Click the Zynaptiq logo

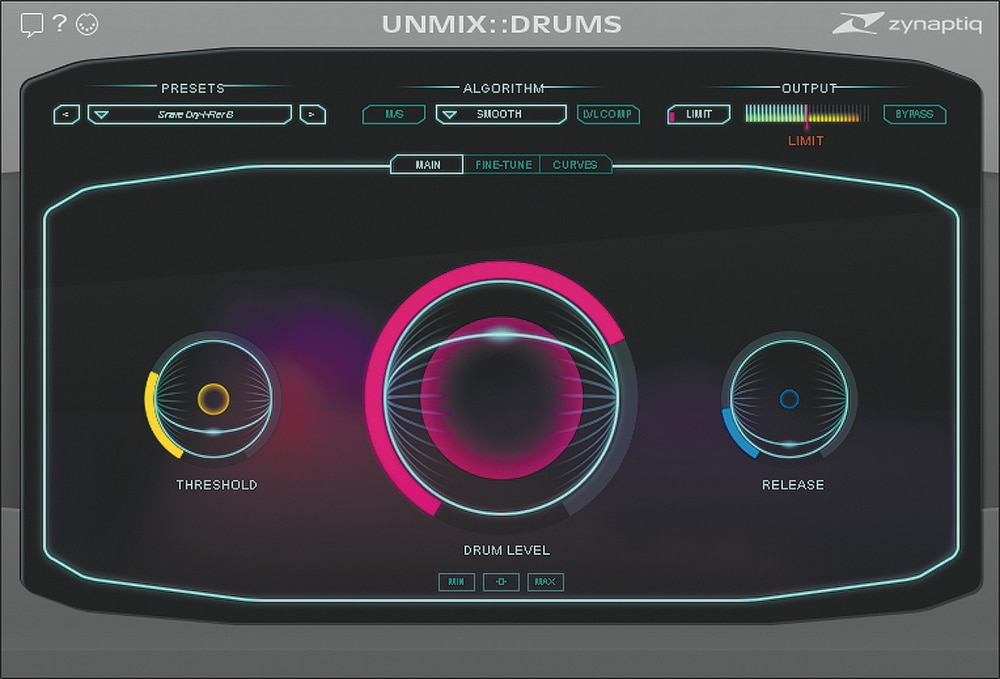click(906, 24)
